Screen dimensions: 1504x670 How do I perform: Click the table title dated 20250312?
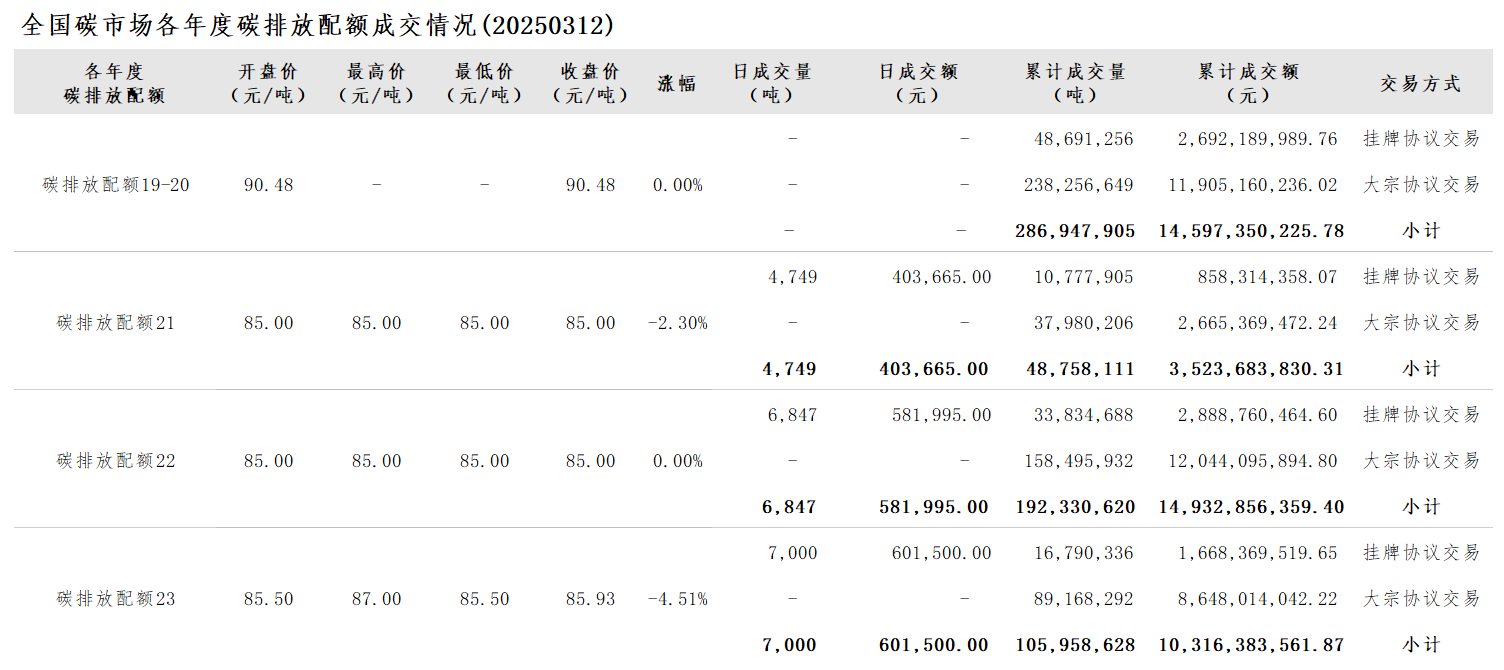point(318,25)
